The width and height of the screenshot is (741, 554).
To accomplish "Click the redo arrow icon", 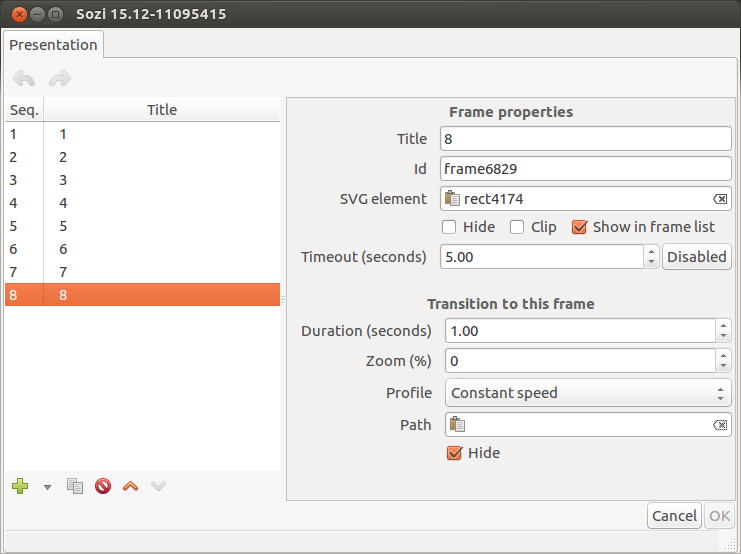I will (60, 78).
